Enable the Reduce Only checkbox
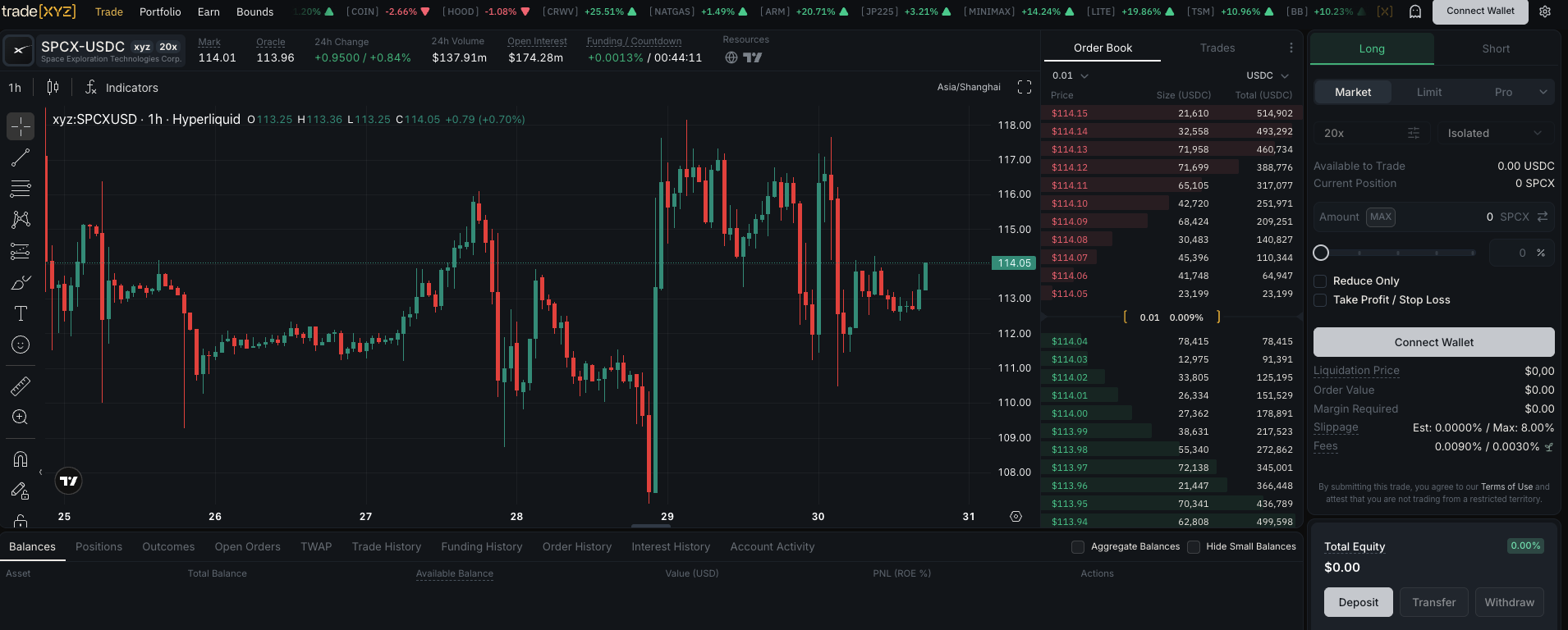Image resolution: width=1568 pixels, height=630 pixels. coord(1320,281)
